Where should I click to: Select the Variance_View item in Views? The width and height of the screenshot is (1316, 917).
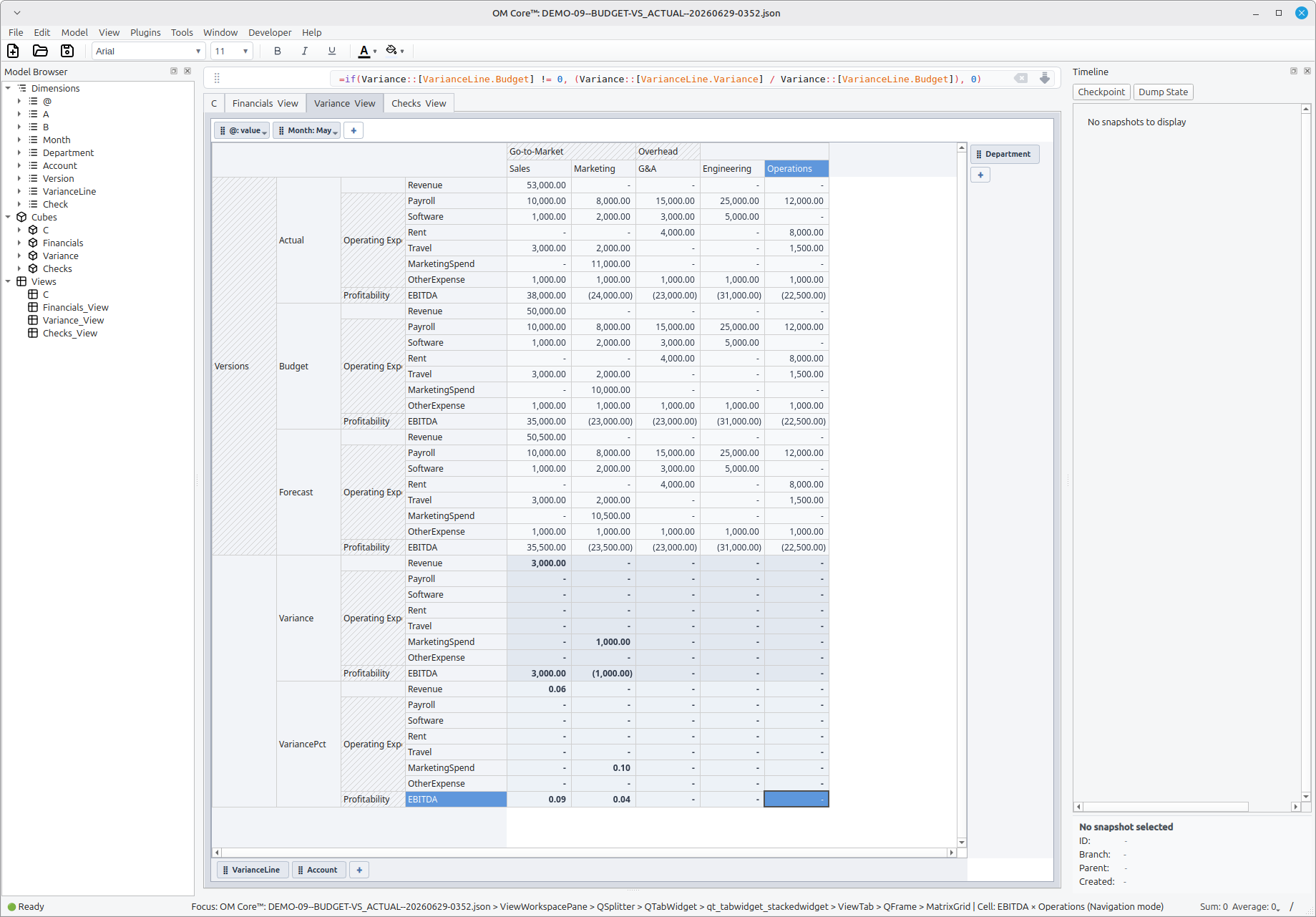click(73, 321)
